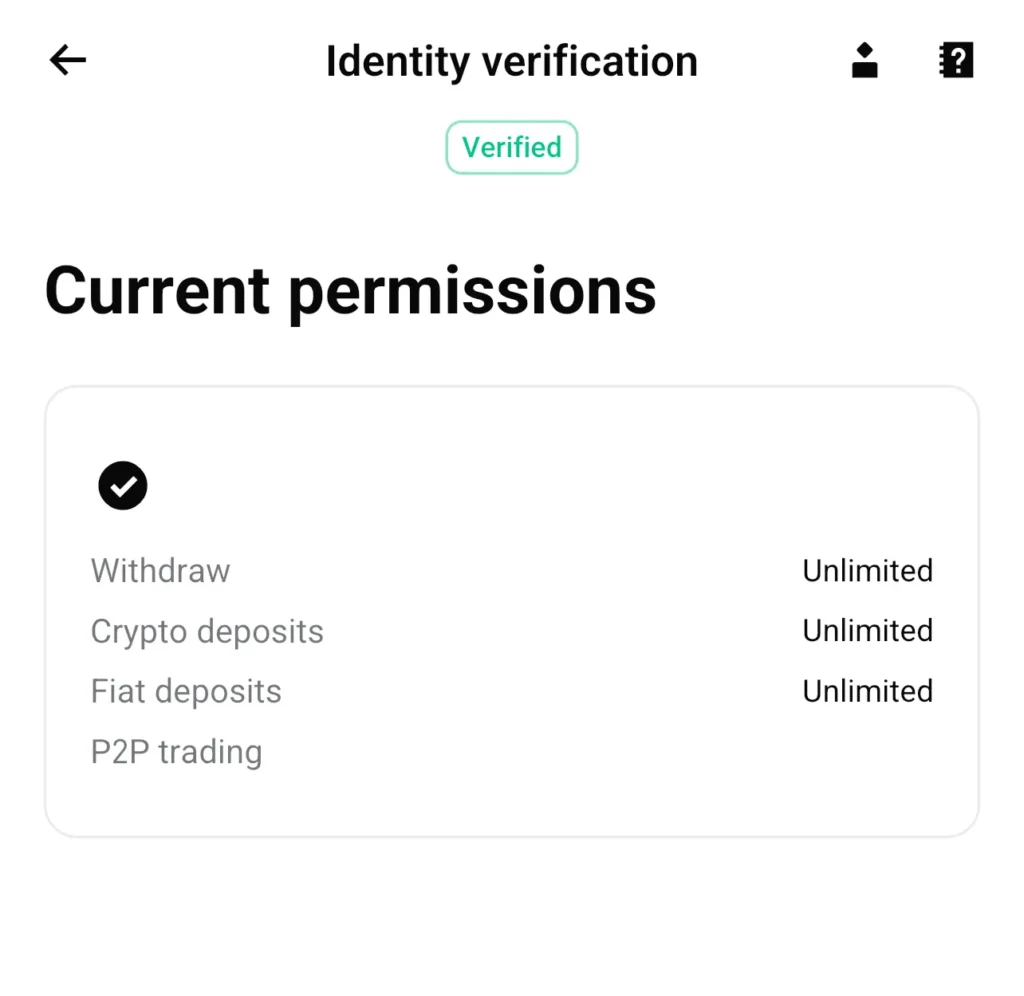Tap the back arrow
Screen dimensions: 1024x996
pyautogui.click(x=68, y=61)
